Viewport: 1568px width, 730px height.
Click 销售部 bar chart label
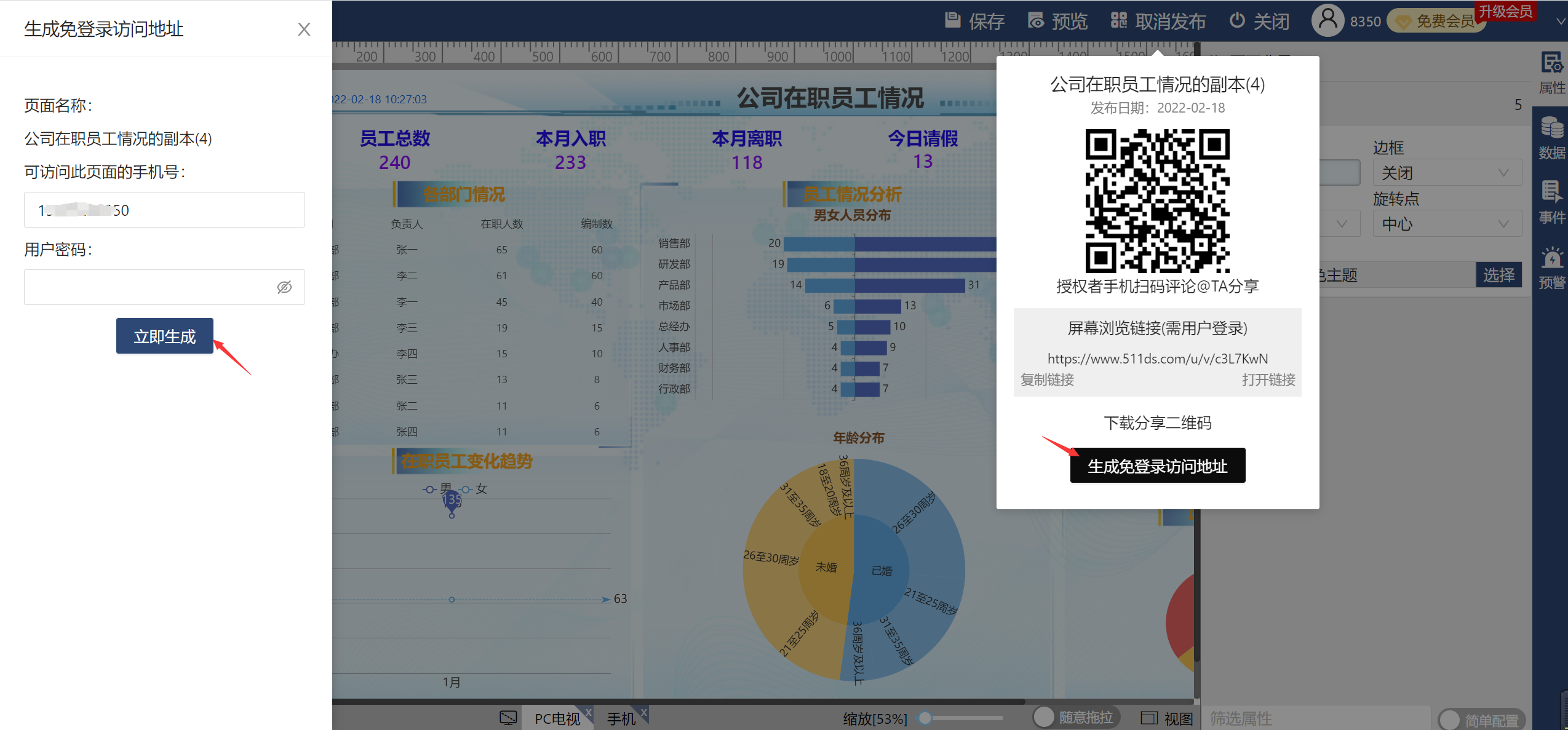[674, 243]
